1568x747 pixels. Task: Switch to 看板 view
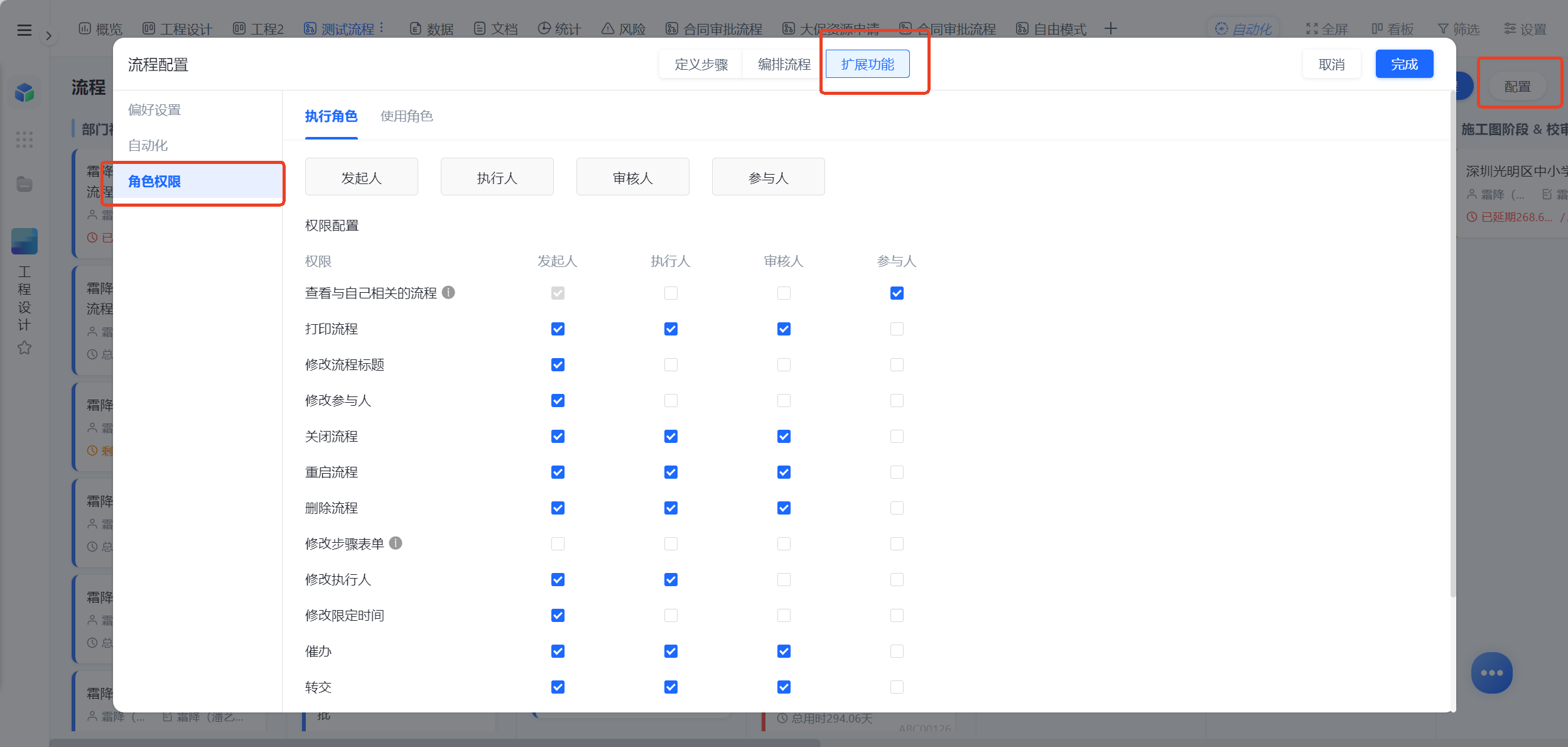pyautogui.click(x=1392, y=29)
